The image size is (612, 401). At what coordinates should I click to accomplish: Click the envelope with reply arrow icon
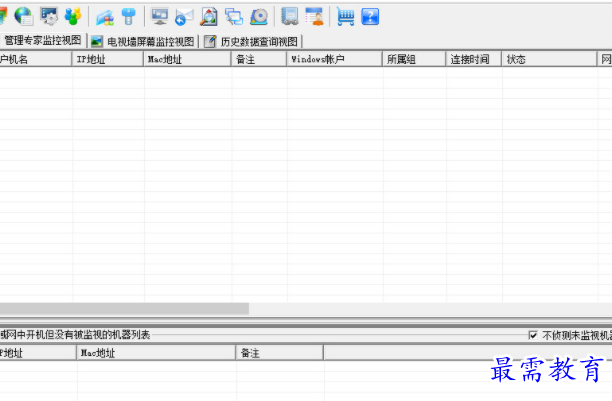point(184,17)
